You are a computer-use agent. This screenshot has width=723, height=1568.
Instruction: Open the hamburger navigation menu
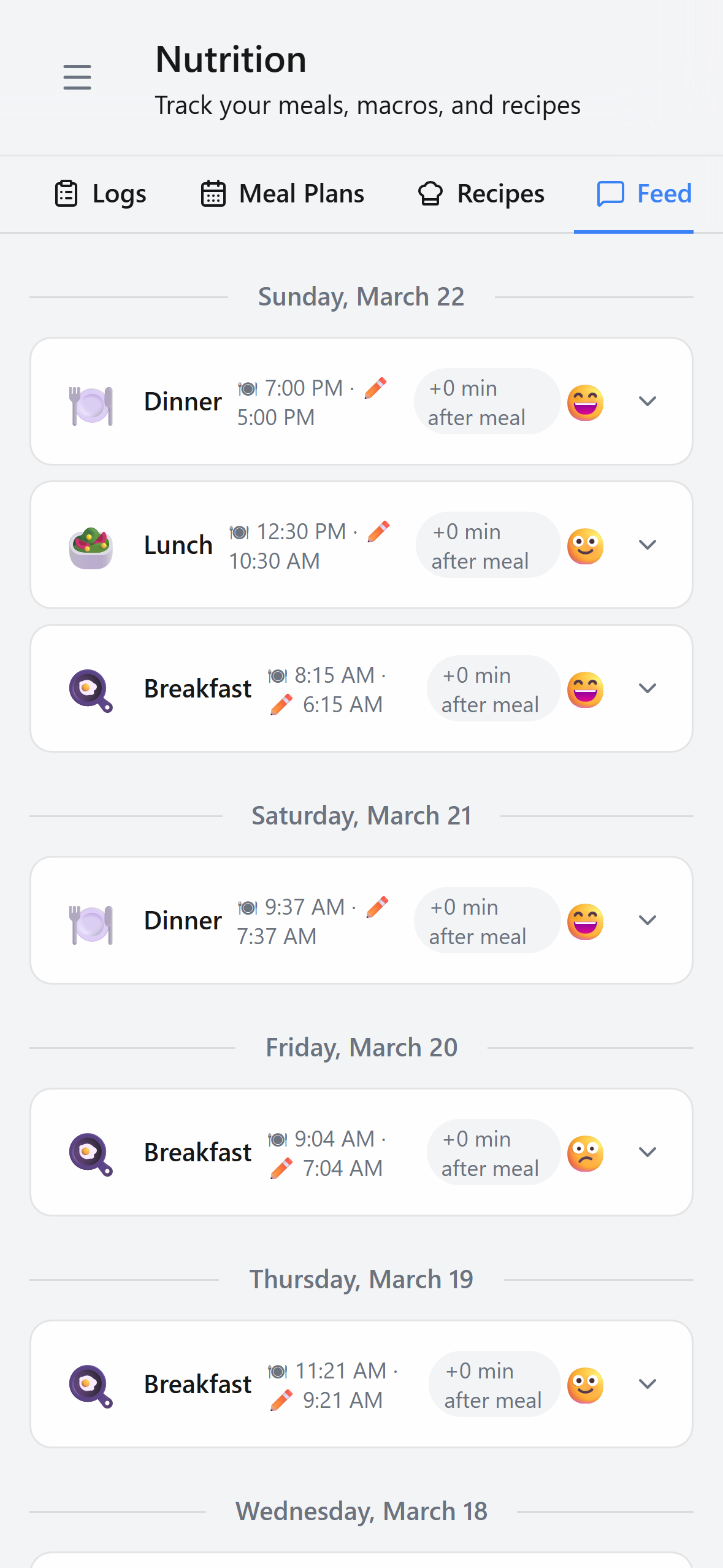tap(77, 78)
